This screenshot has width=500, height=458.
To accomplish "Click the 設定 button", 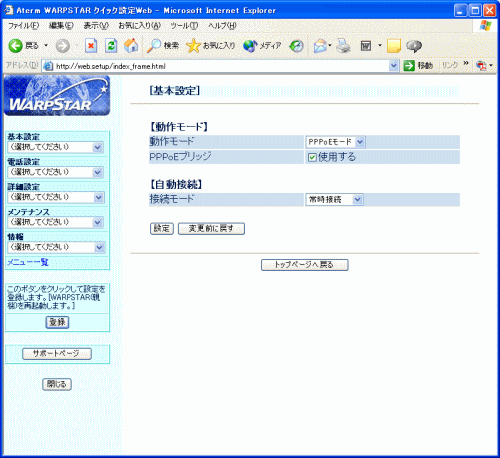I will 162,229.
